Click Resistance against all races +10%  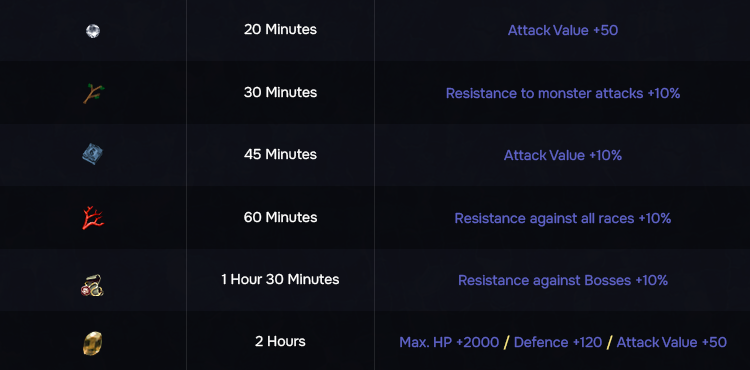click(x=563, y=218)
